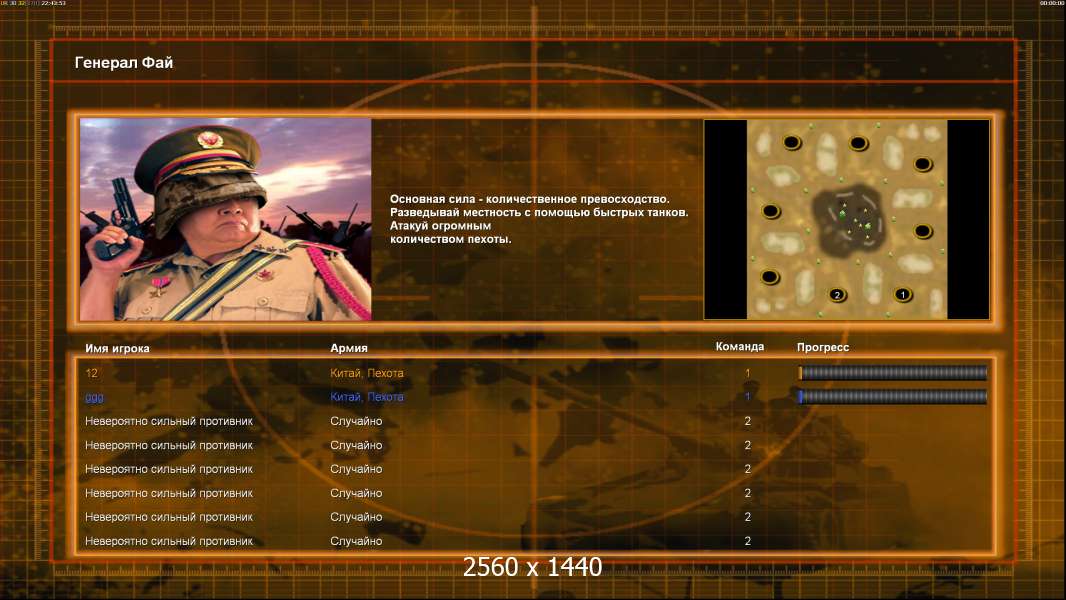This screenshot has width=1066, height=600.
Task: Open General Fai's portrait image
Action: point(226,219)
